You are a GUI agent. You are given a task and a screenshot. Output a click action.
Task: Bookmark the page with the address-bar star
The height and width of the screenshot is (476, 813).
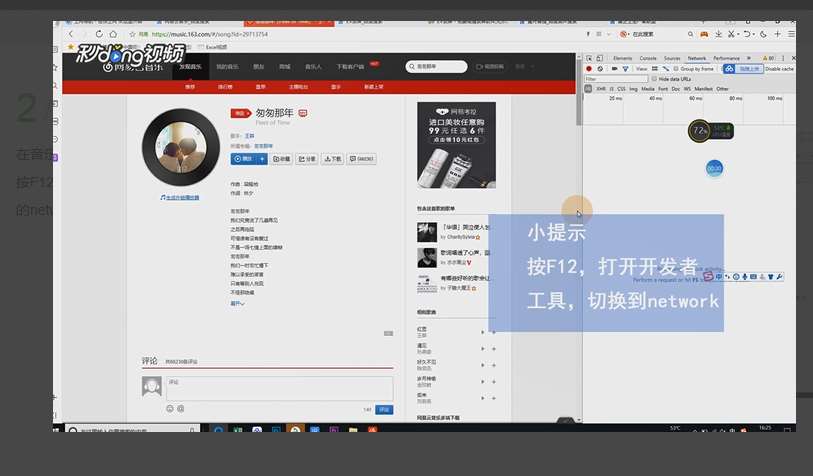click(132, 34)
